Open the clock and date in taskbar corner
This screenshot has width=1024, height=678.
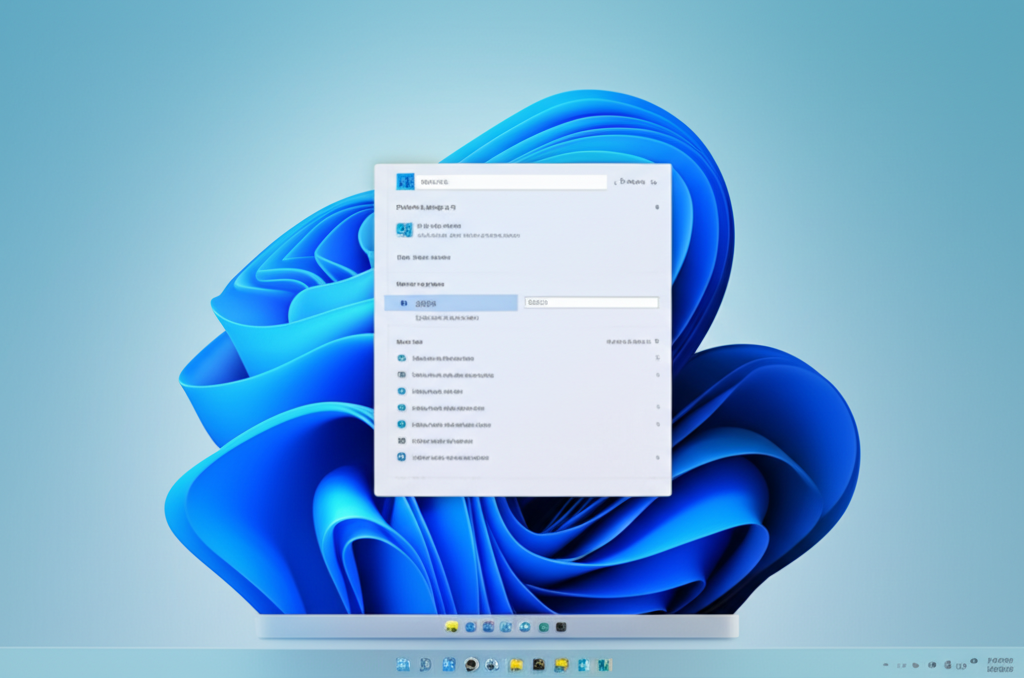point(999,664)
